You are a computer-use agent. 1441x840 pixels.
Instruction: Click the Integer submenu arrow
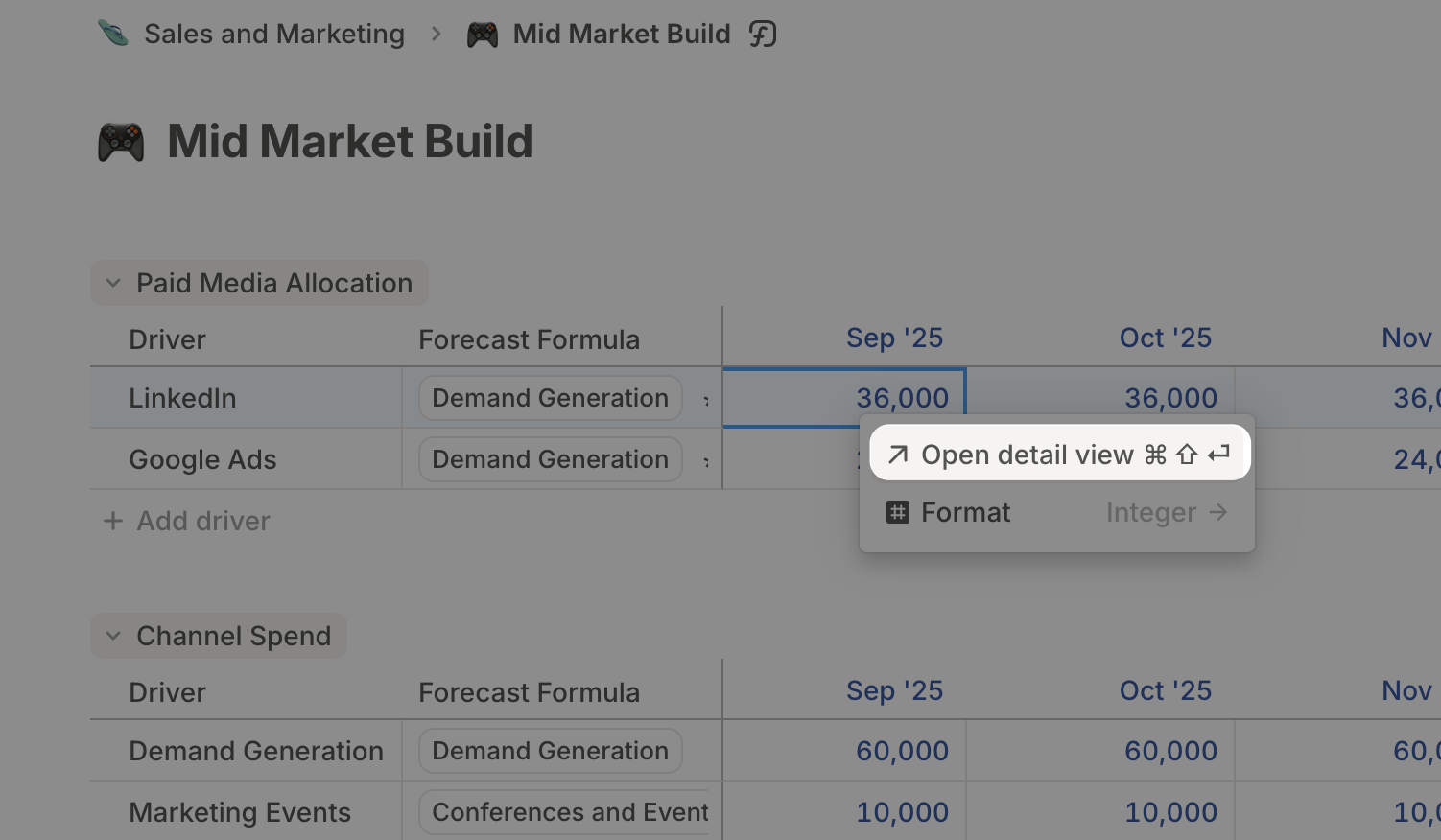1218,512
